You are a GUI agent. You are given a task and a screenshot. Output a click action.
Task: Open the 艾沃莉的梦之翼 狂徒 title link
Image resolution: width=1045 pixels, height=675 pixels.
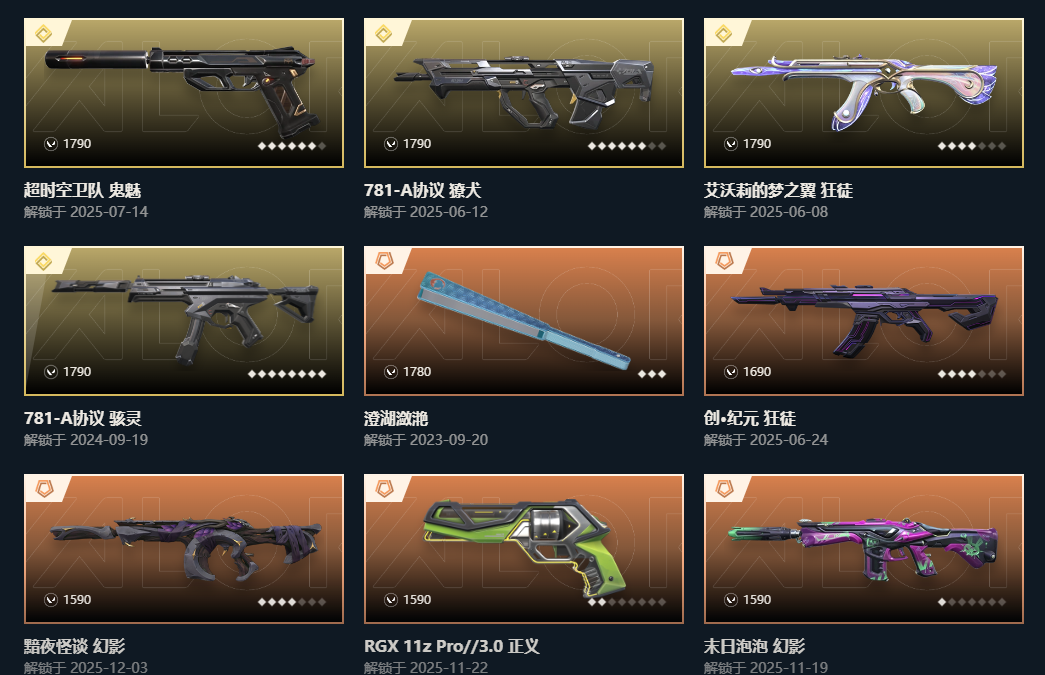[778, 191]
